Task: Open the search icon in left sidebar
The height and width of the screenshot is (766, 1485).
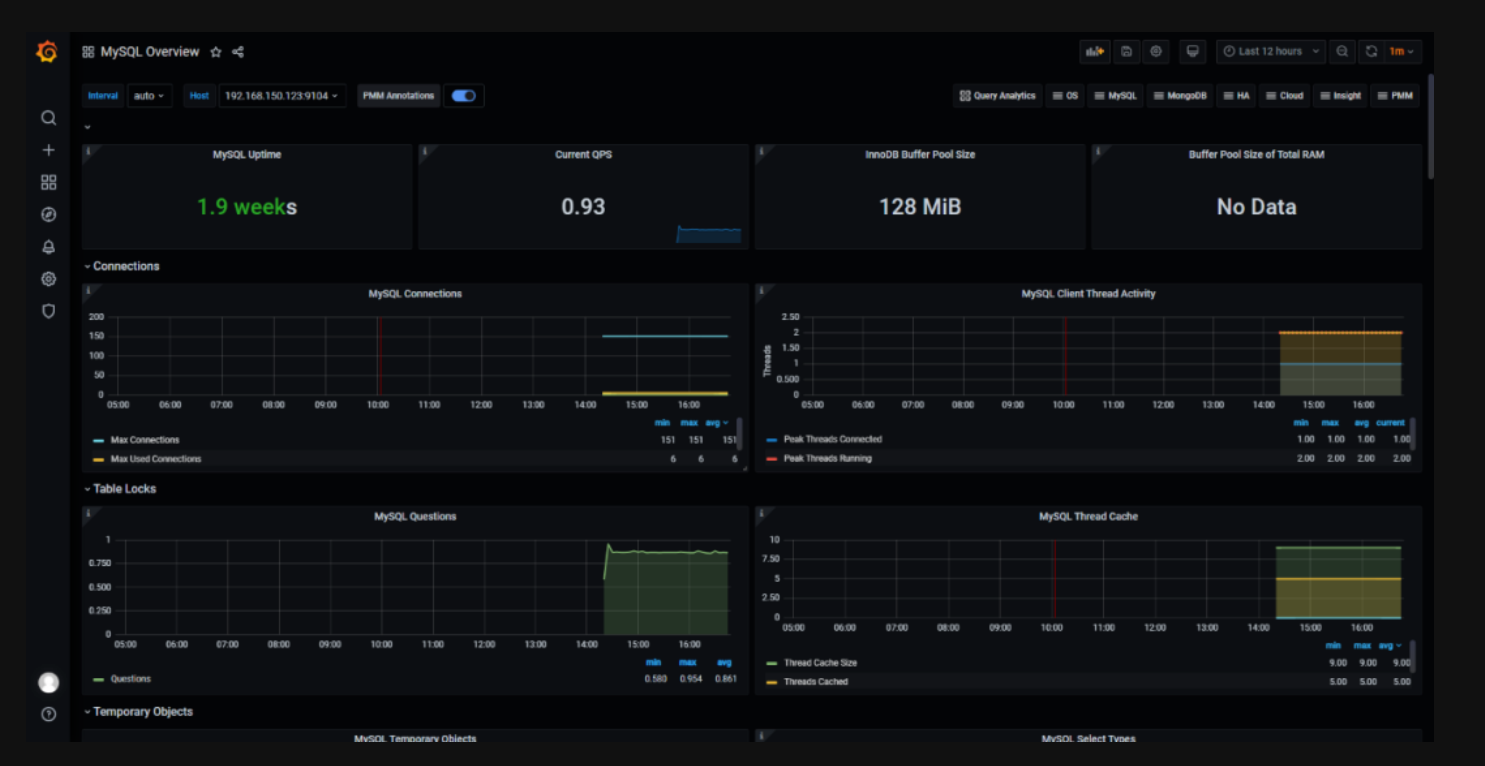Action: 48,118
